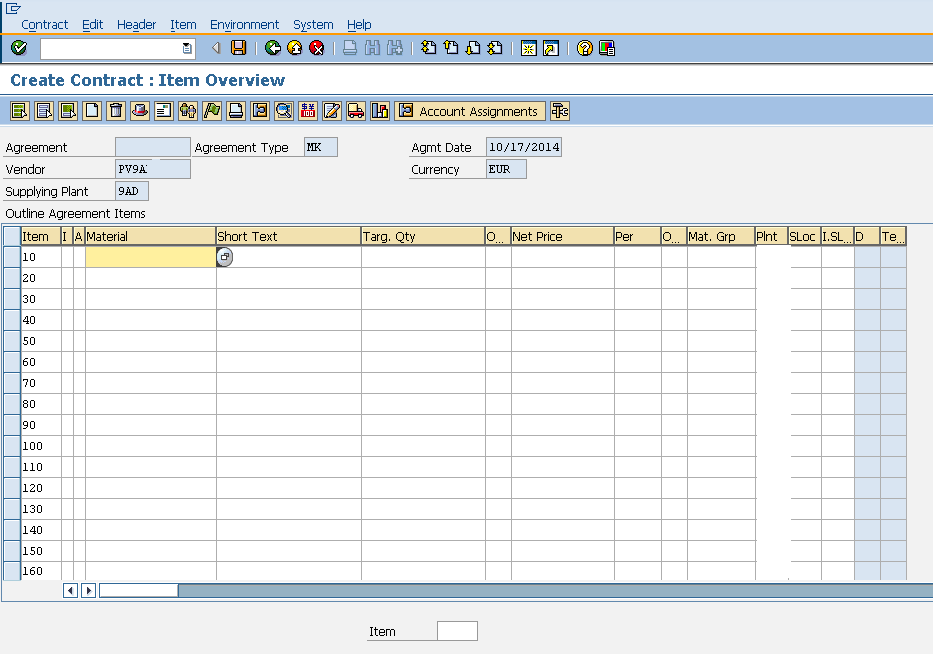Click the Material column header
933x654 pixels.
[151, 236]
